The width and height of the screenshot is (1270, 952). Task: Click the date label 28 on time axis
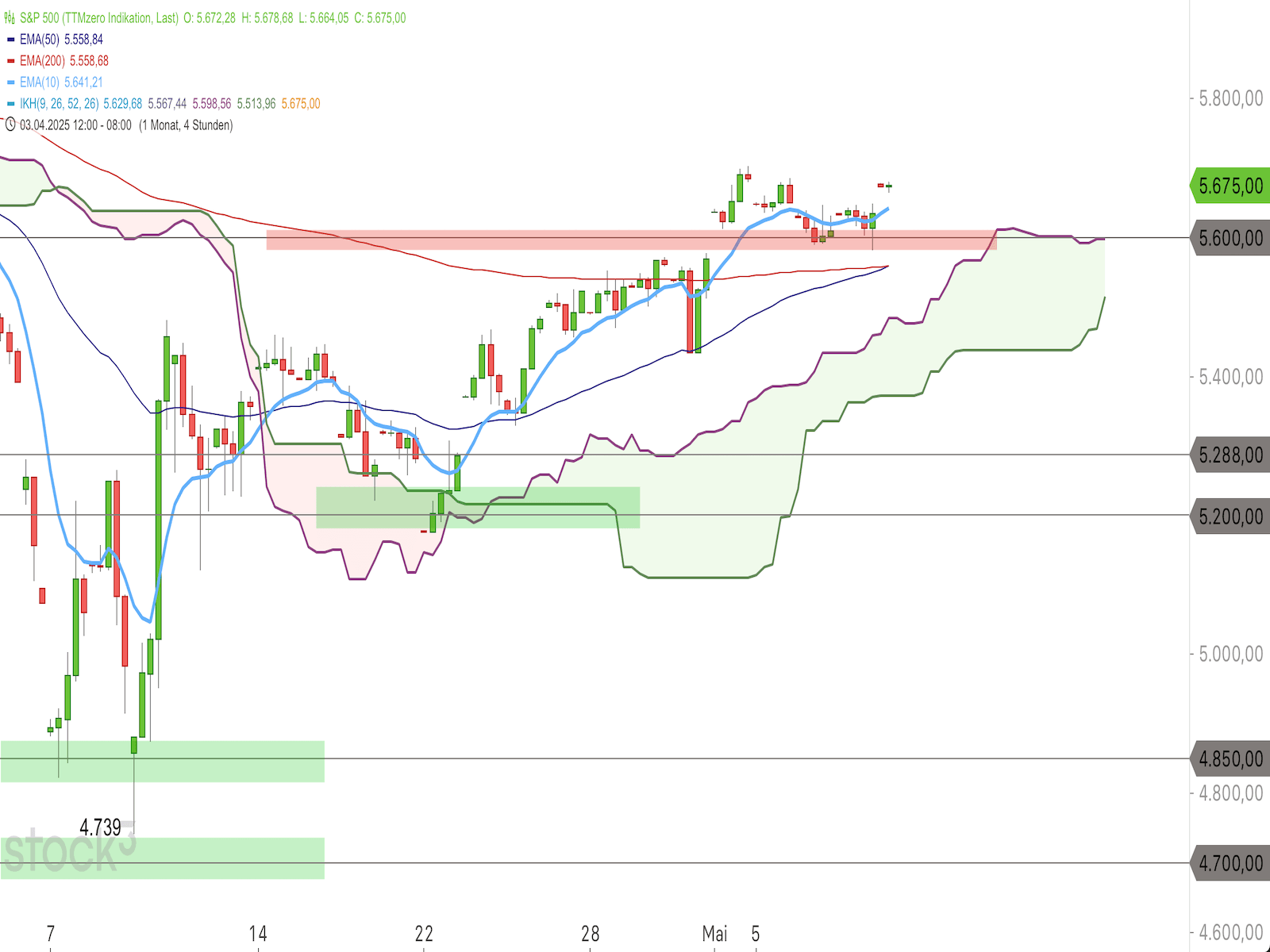[x=591, y=934]
